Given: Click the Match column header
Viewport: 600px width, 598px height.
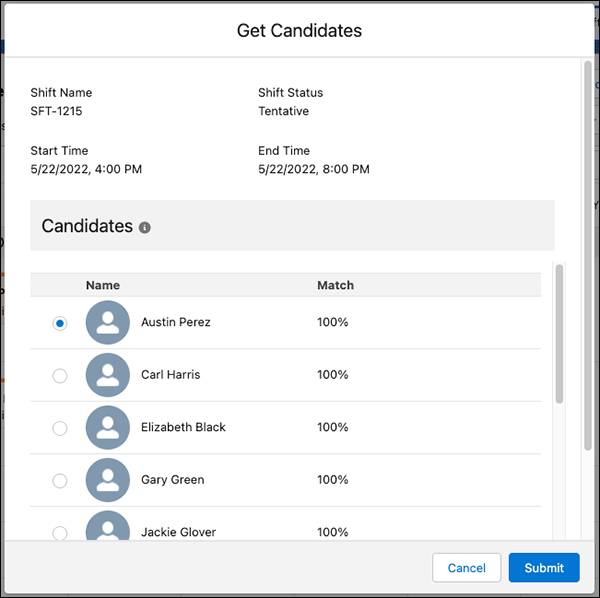Looking at the screenshot, I should point(336,285).
